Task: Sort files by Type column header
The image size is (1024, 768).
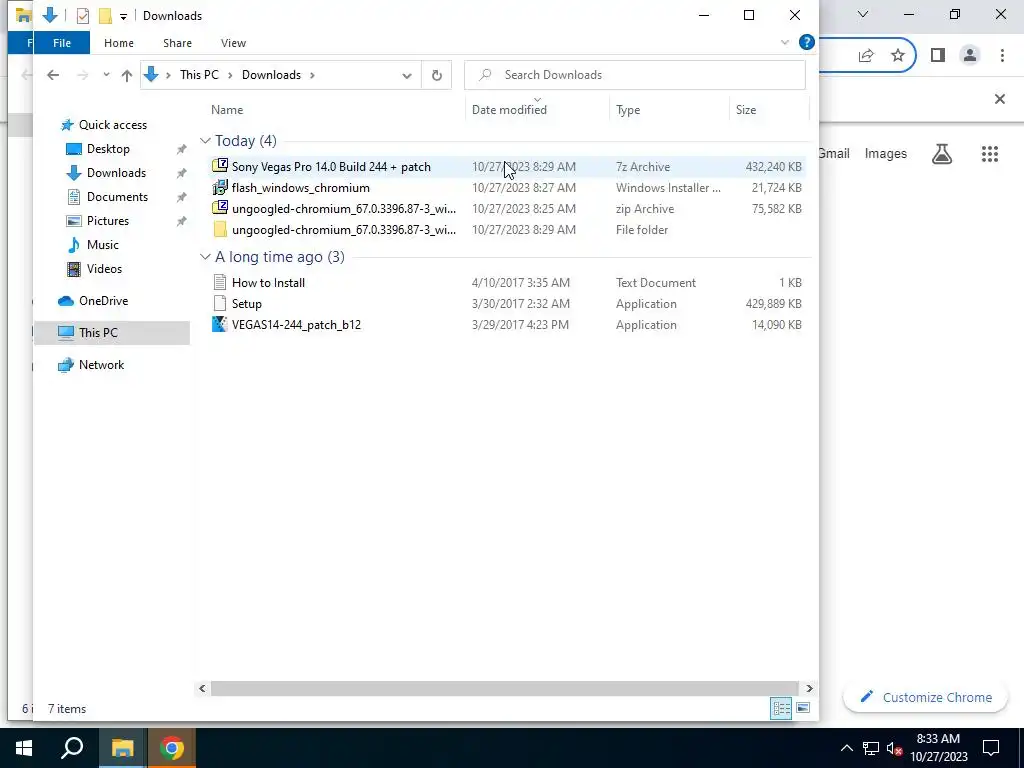Action: pos(628,110)
